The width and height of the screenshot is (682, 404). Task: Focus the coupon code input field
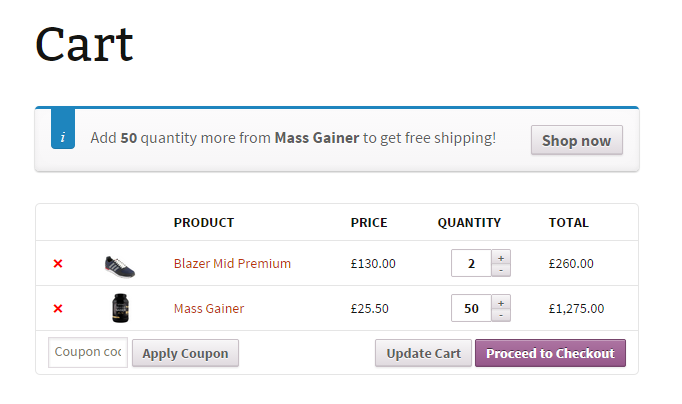88,352
